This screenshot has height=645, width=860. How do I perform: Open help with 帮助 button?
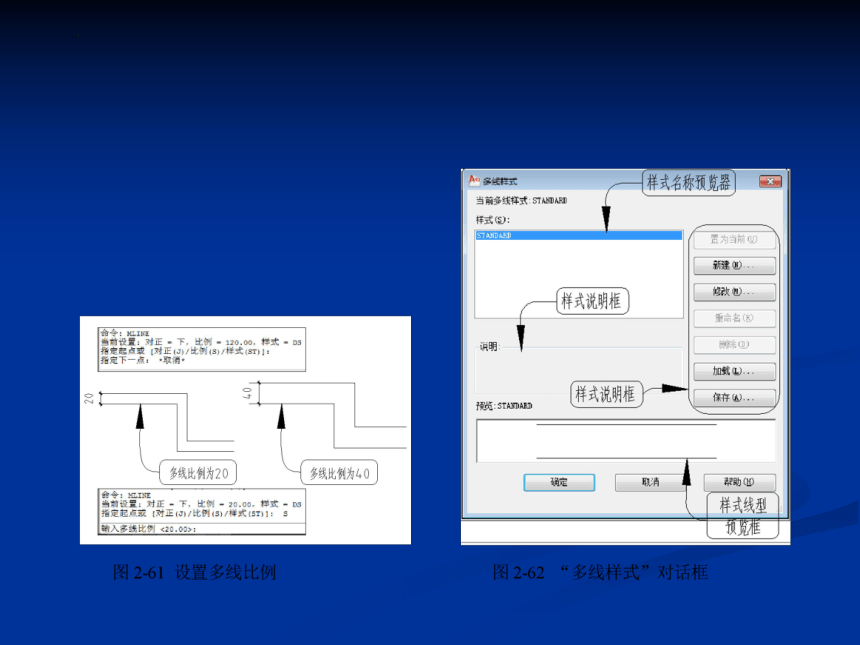pyautogui.click(x=739, y=482)
